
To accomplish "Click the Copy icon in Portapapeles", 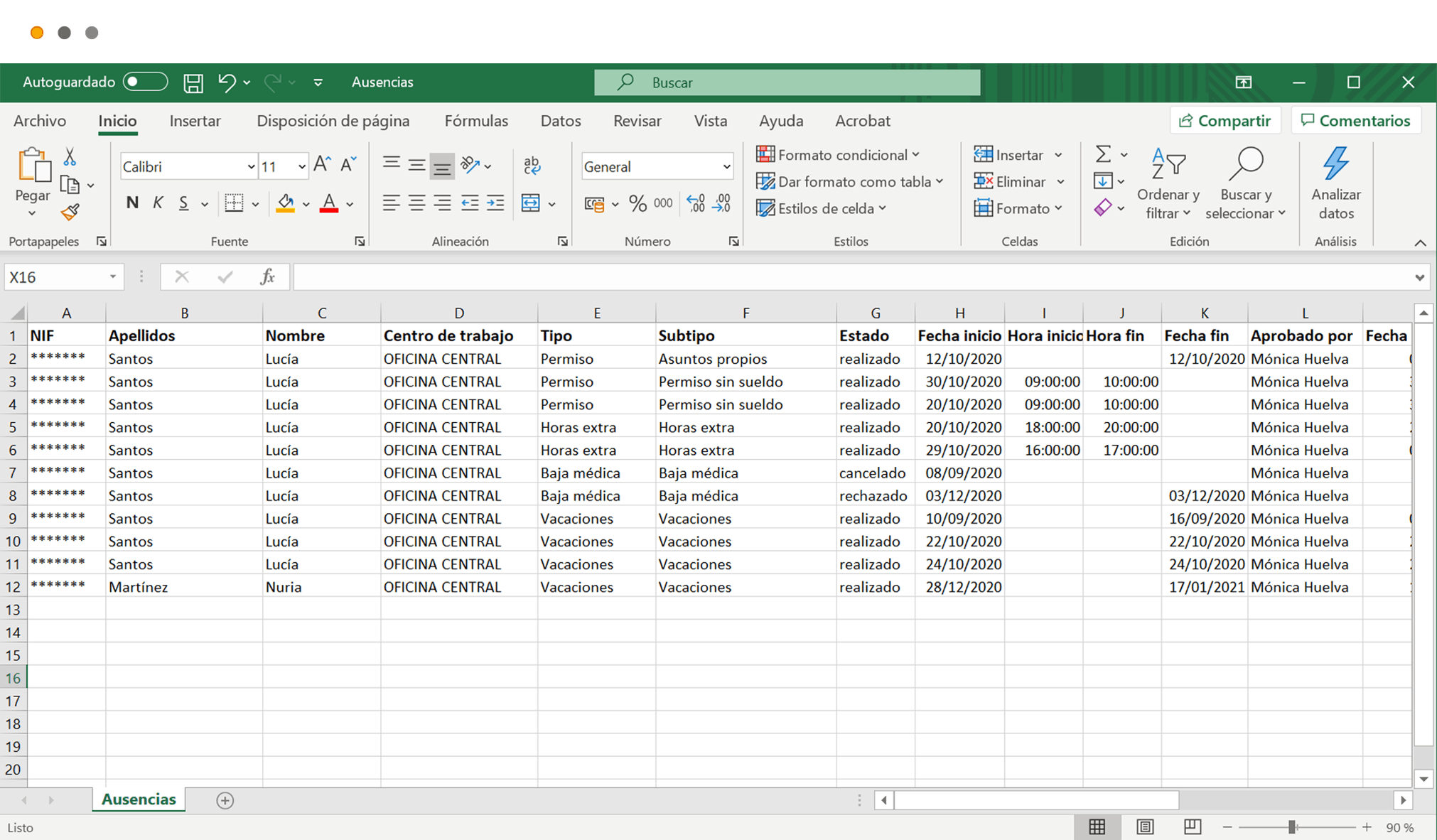I will click(70, 185).
